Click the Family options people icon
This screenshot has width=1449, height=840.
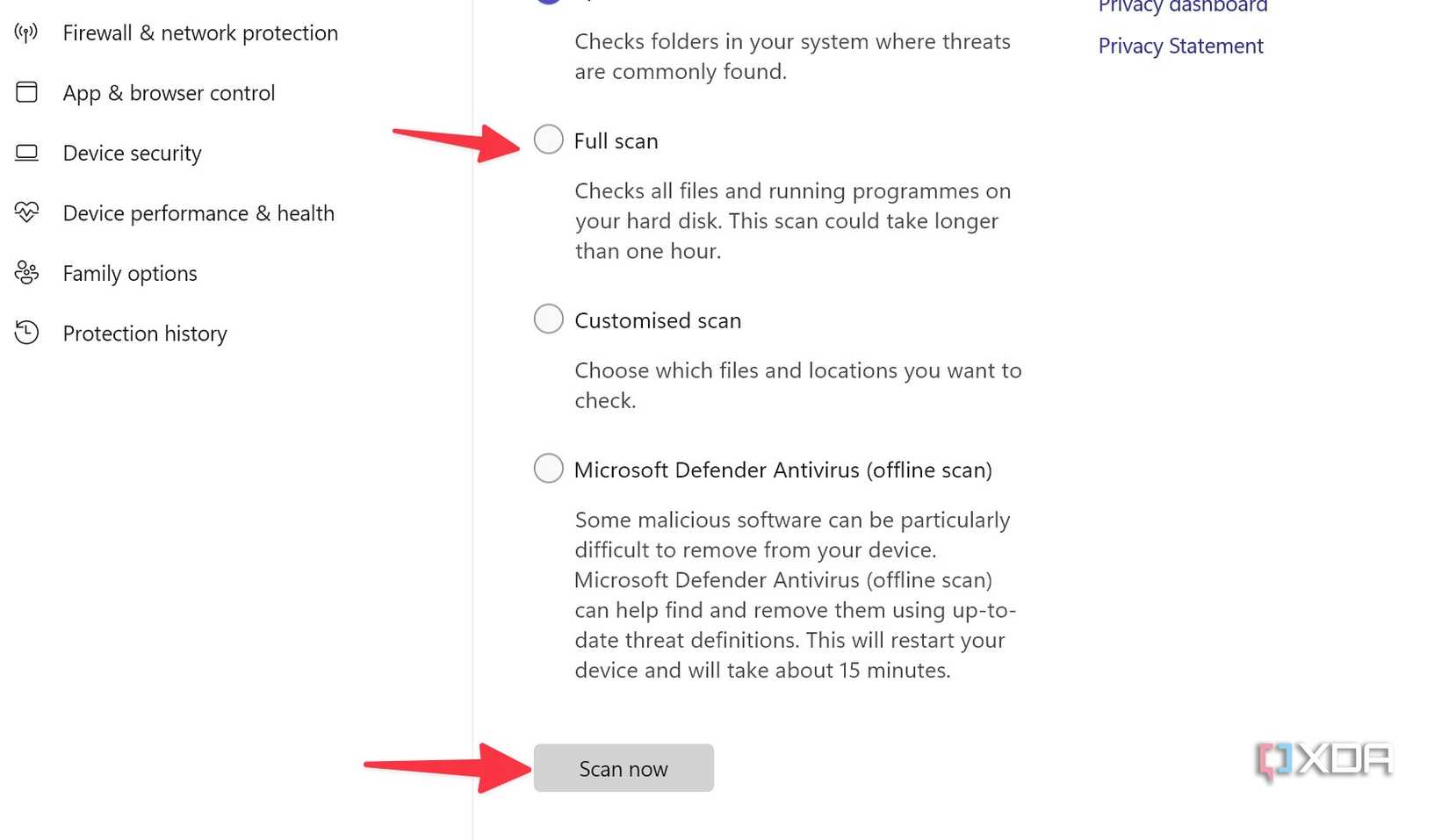coord(26,273)
